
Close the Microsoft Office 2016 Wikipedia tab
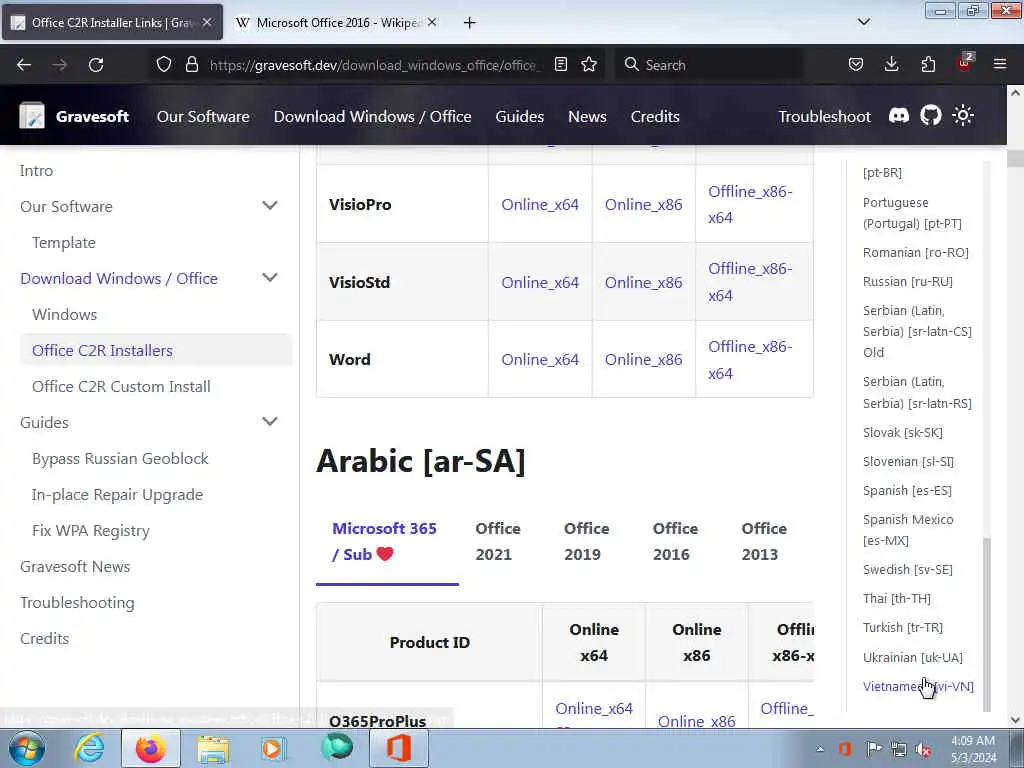(x=432, y=22)
